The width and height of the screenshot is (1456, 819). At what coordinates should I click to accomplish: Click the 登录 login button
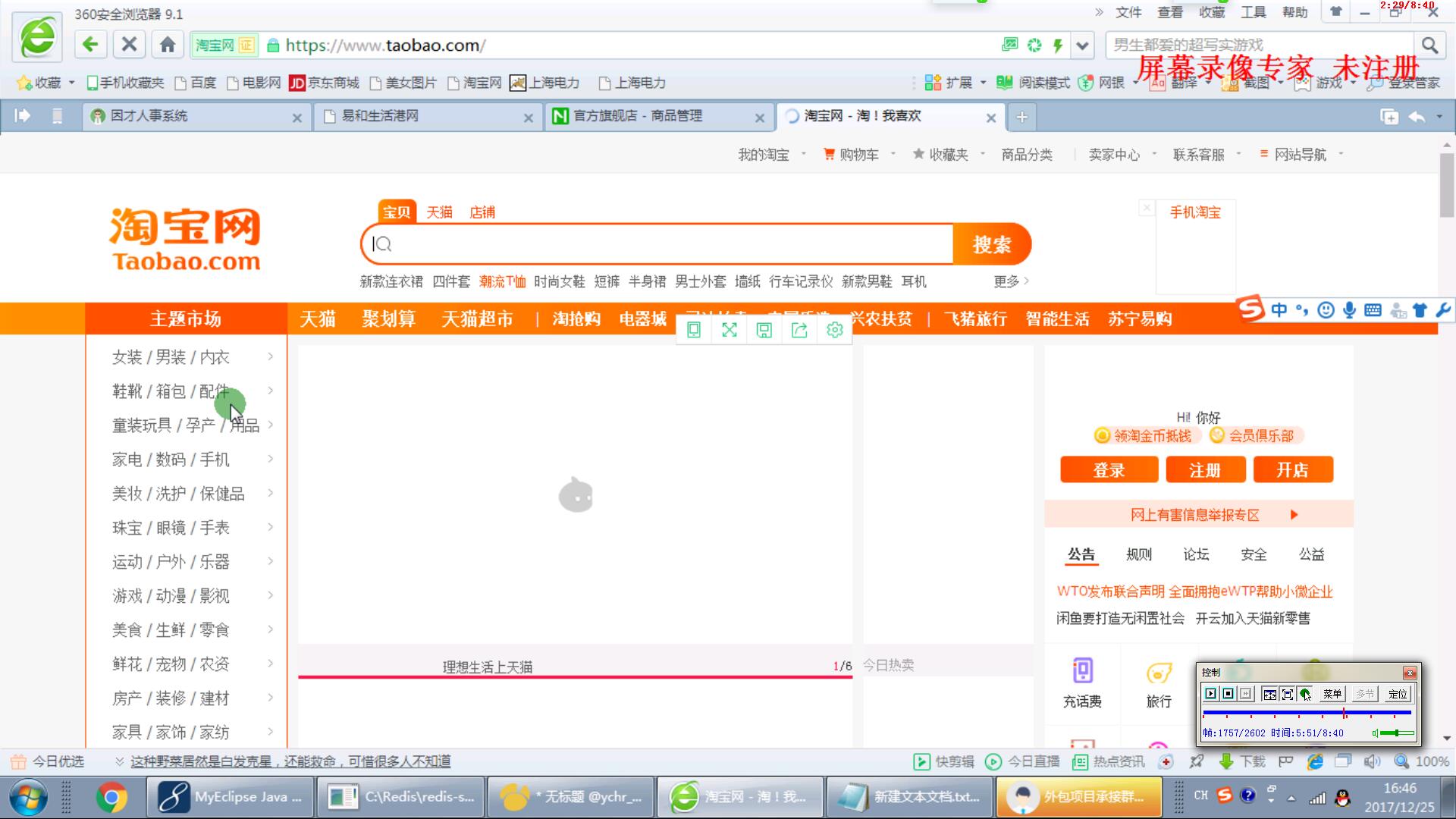(1109, 470)
